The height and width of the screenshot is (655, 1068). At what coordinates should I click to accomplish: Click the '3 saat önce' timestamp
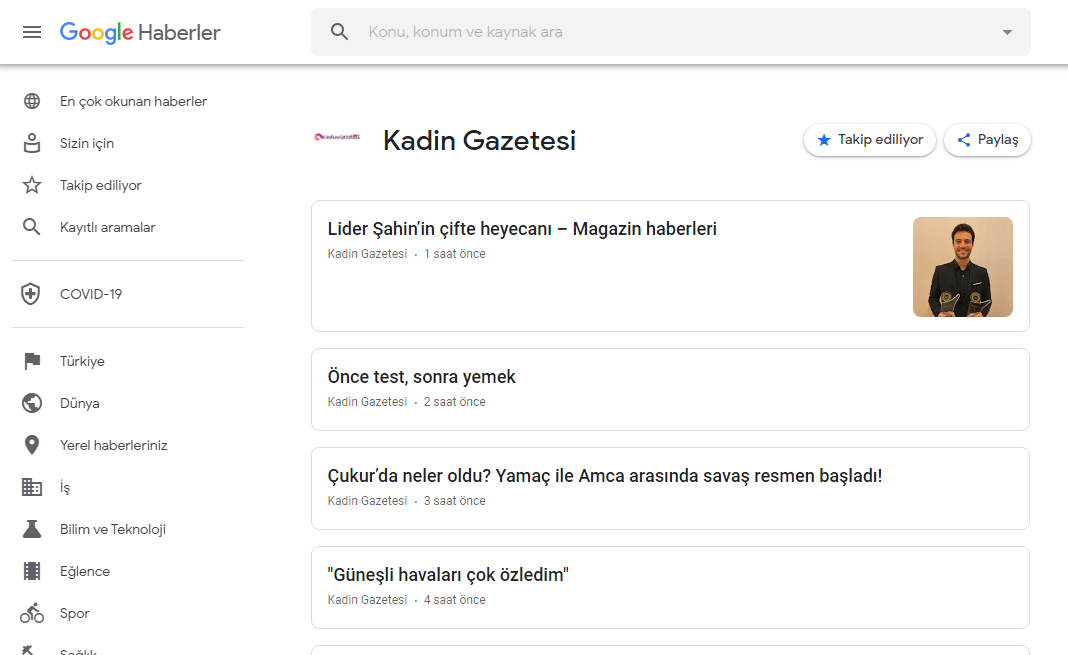454,501
